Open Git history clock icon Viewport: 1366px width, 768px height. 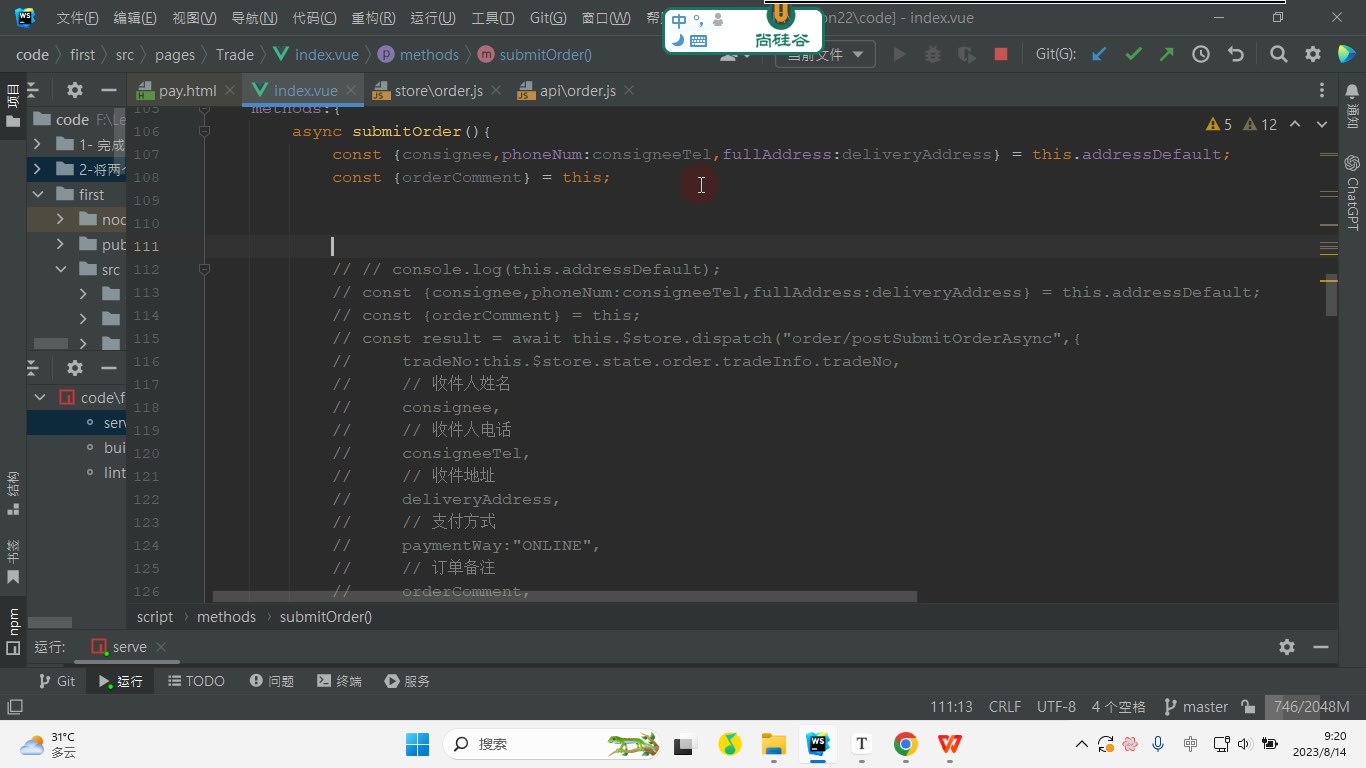1201,55
